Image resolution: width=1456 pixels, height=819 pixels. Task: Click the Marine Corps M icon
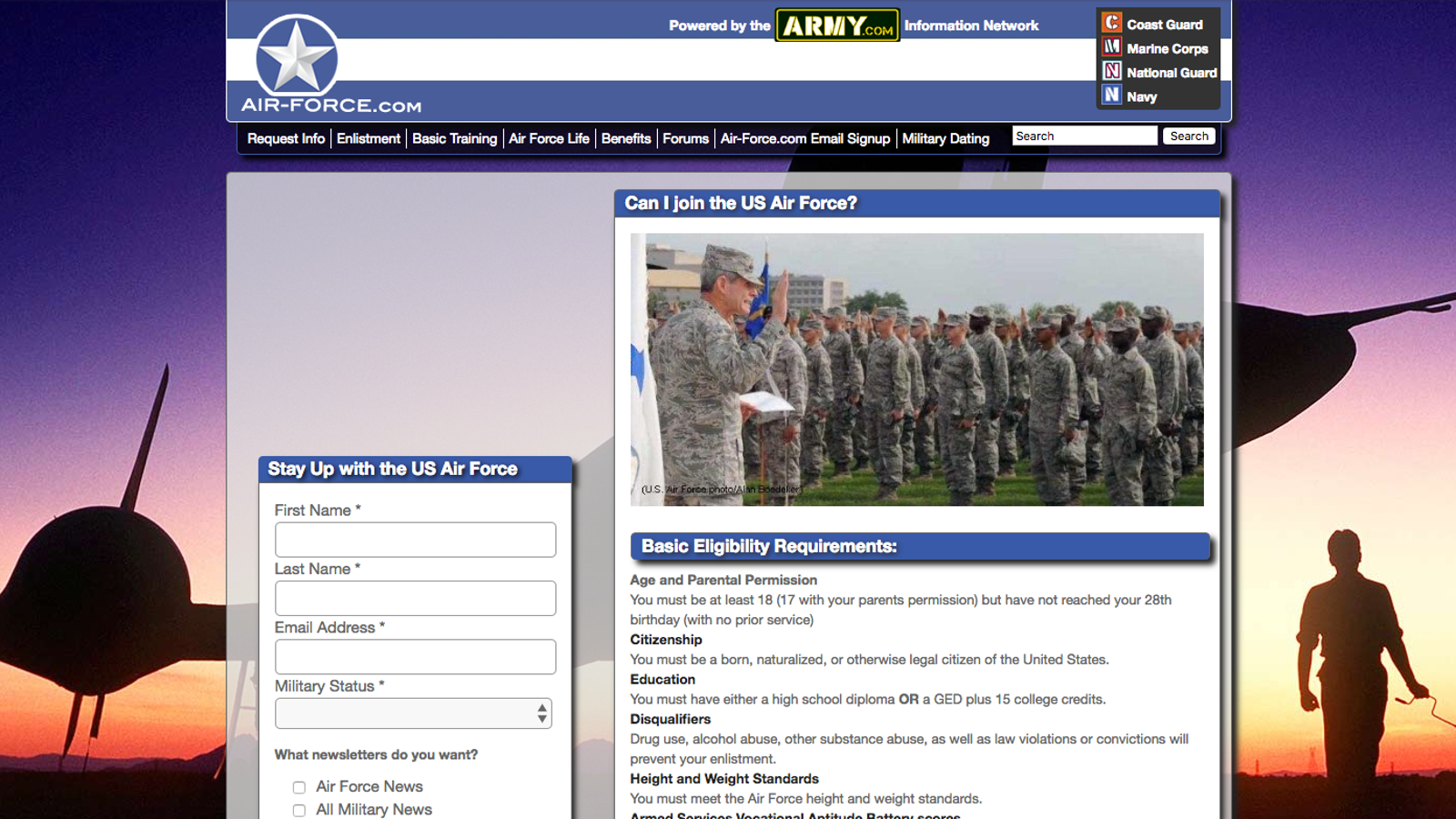click(x=1112, y=46)
